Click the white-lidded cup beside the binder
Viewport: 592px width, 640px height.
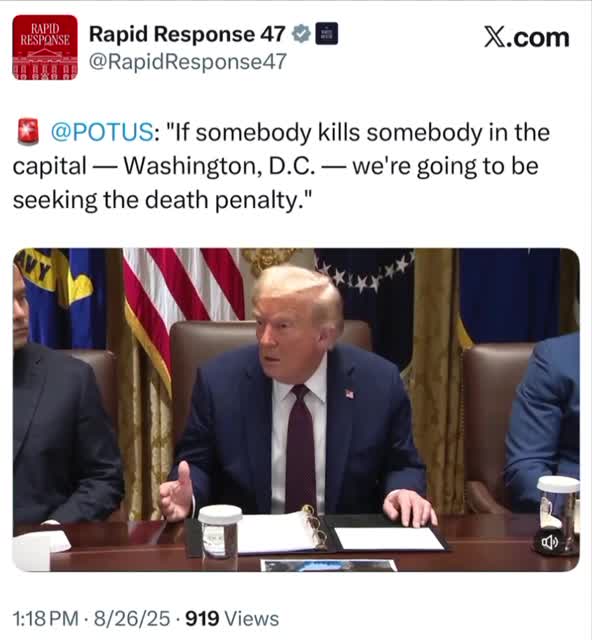pos(220,531)
